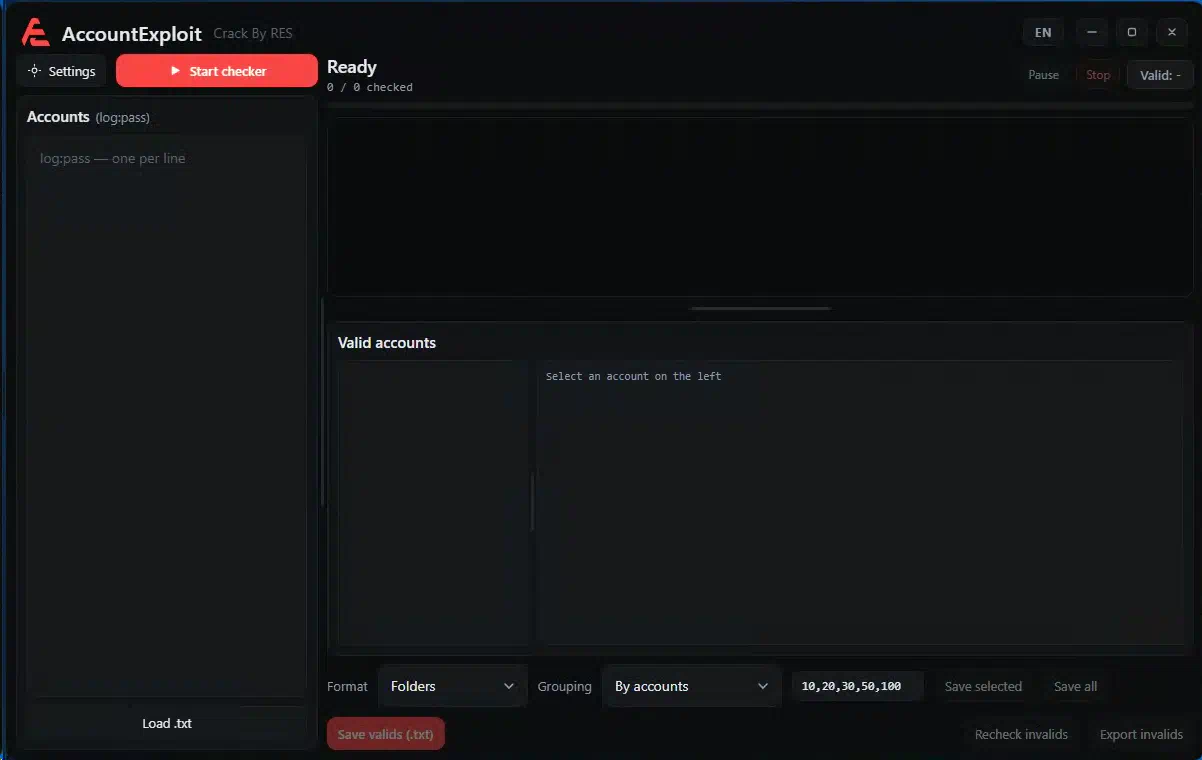Click the "Grouping" label

564,686
